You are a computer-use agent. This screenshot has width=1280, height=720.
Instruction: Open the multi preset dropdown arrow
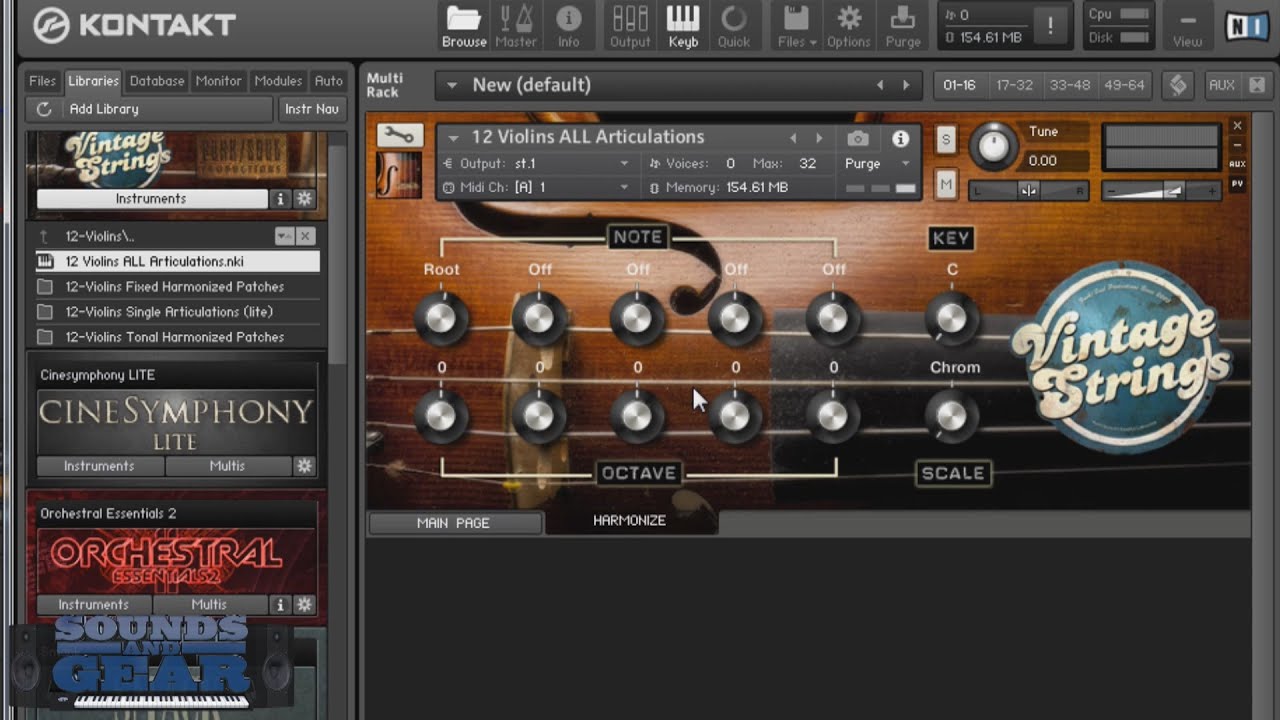[x=452, y=85]
